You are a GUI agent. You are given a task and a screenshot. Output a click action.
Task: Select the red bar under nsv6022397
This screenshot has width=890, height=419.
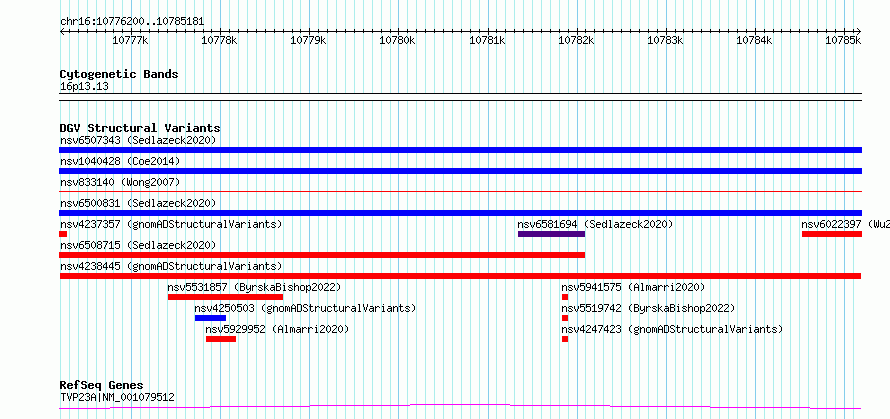click(832, 234)
